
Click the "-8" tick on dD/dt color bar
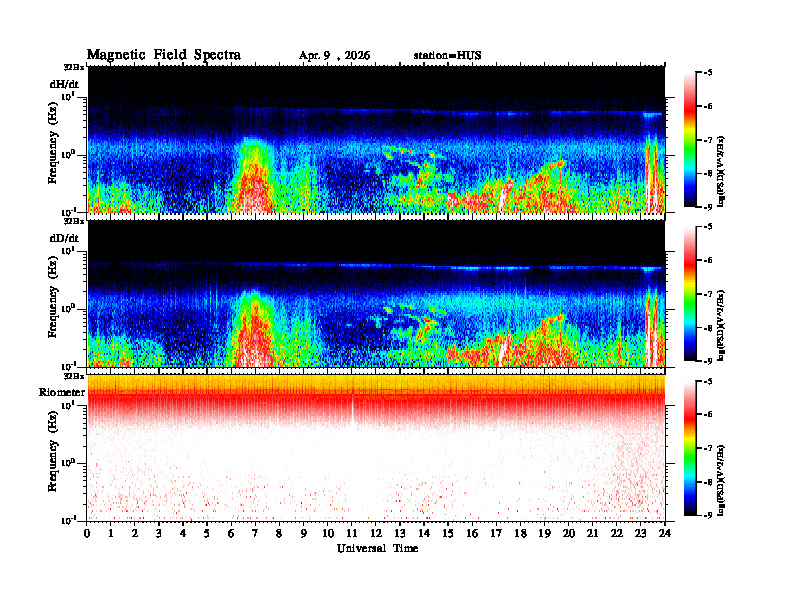pos(708,328)
